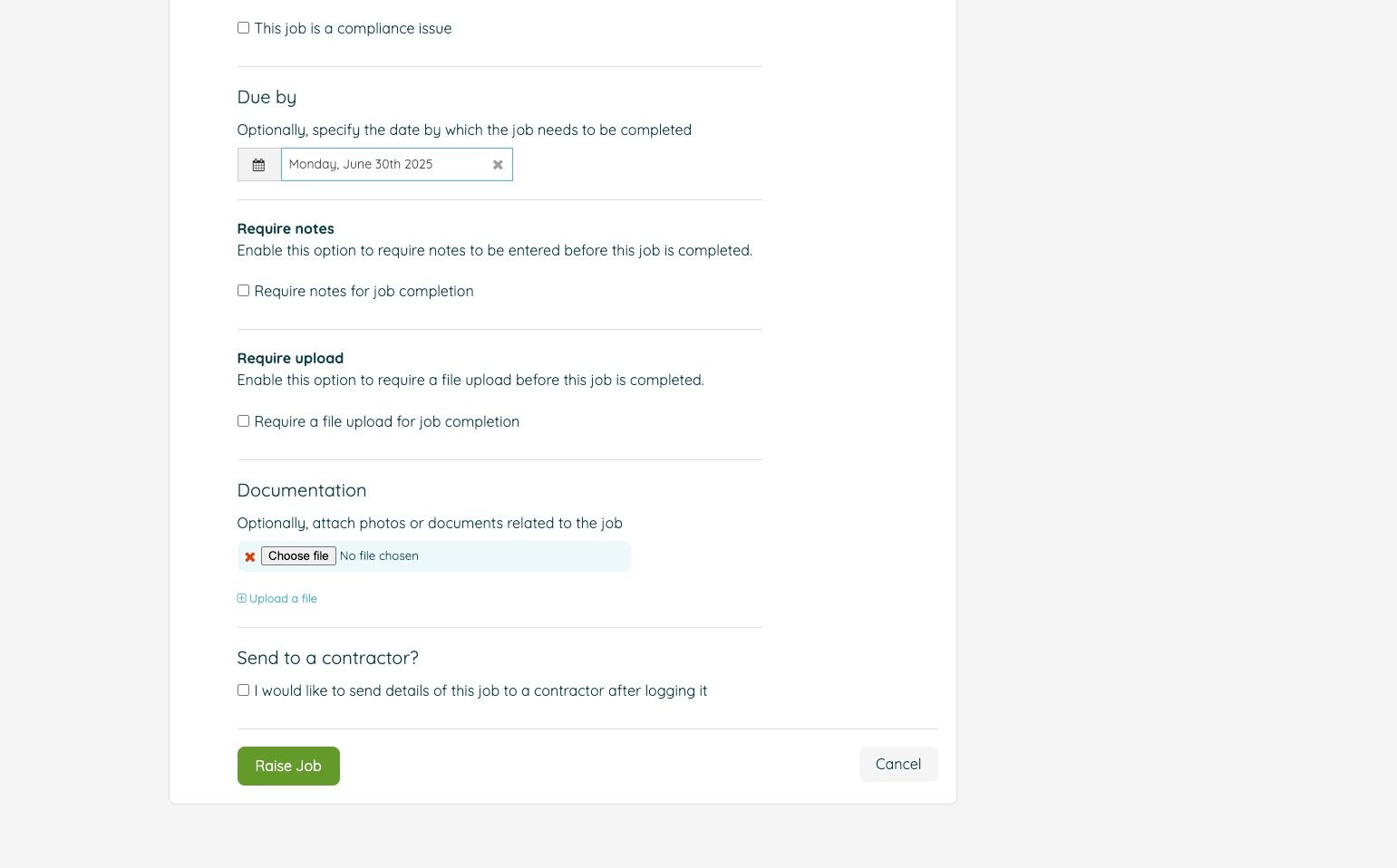Clear the due date with the x icon
This screenshot has width=1397, height=868.
tap(498, 165)
